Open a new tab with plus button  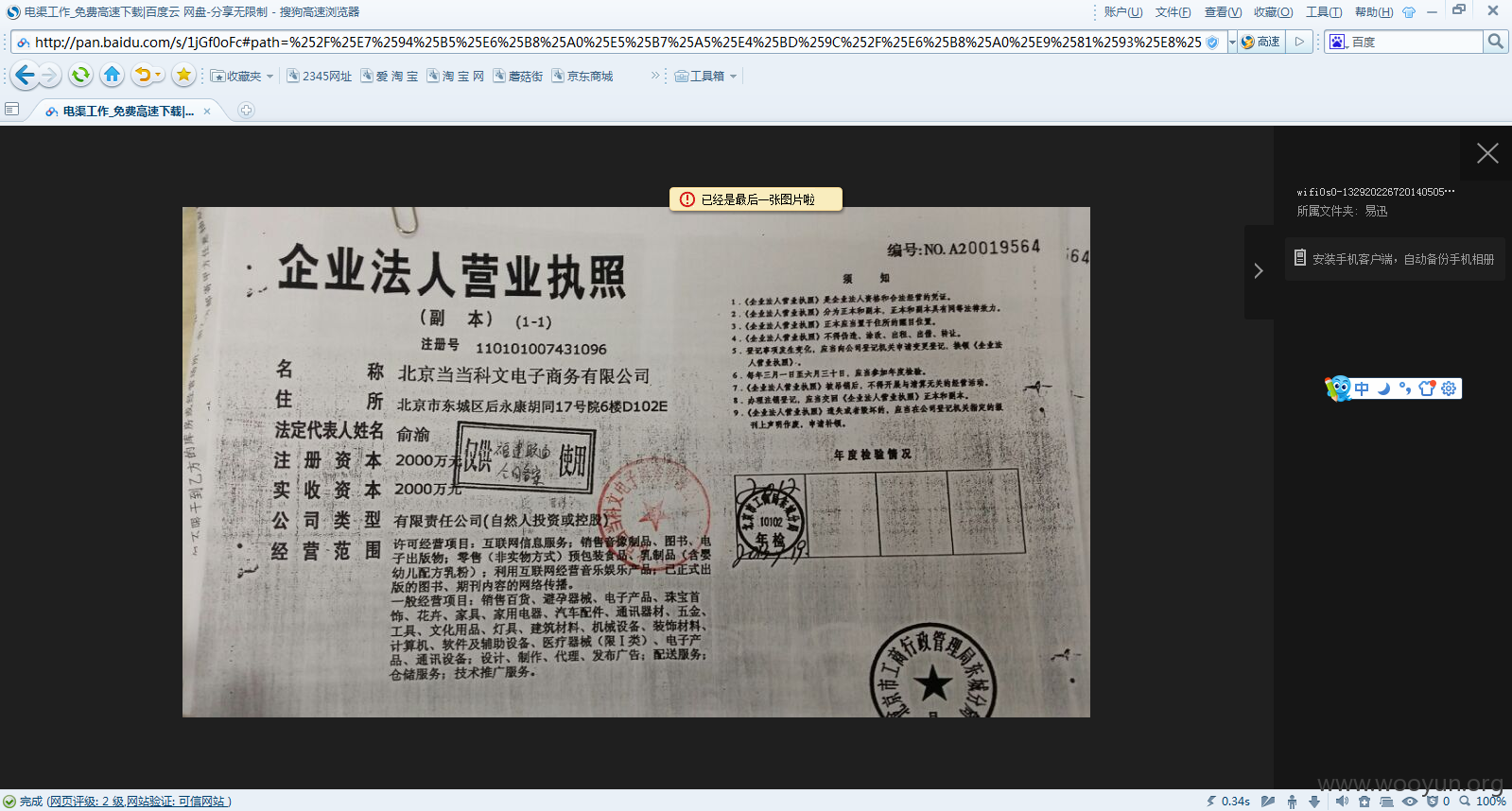(246, 111)
